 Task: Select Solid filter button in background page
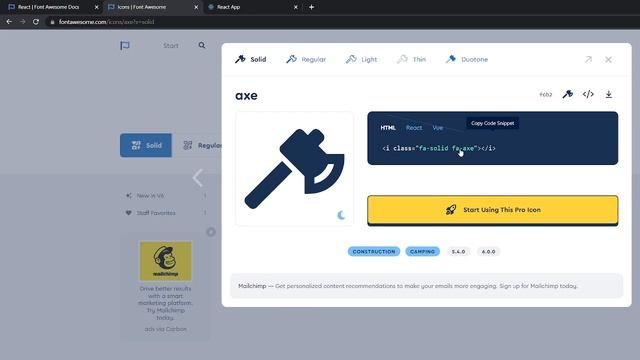pyautogui.click(x=146, y=145)
